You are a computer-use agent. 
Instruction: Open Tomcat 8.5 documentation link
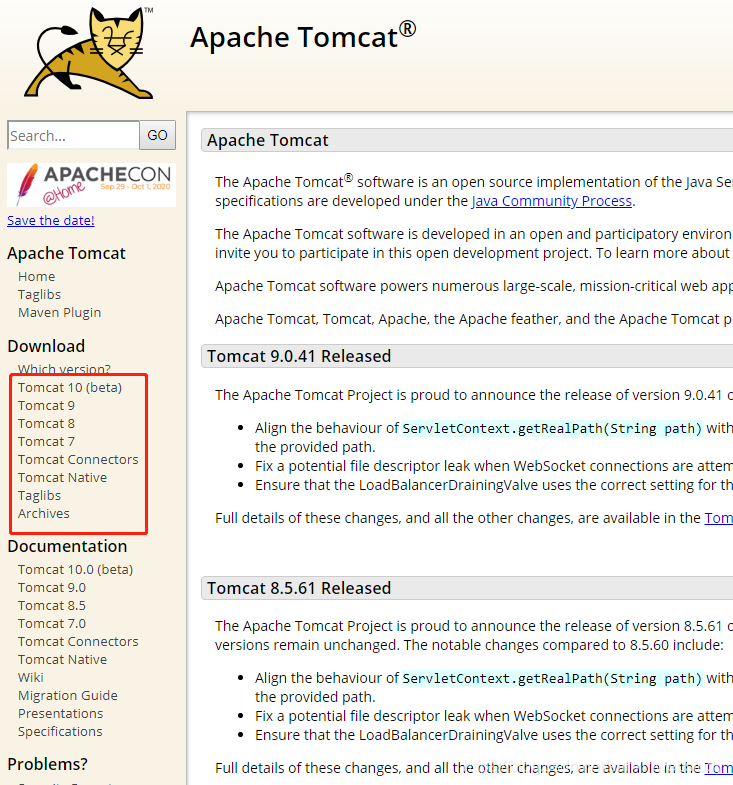pos(52,606)
